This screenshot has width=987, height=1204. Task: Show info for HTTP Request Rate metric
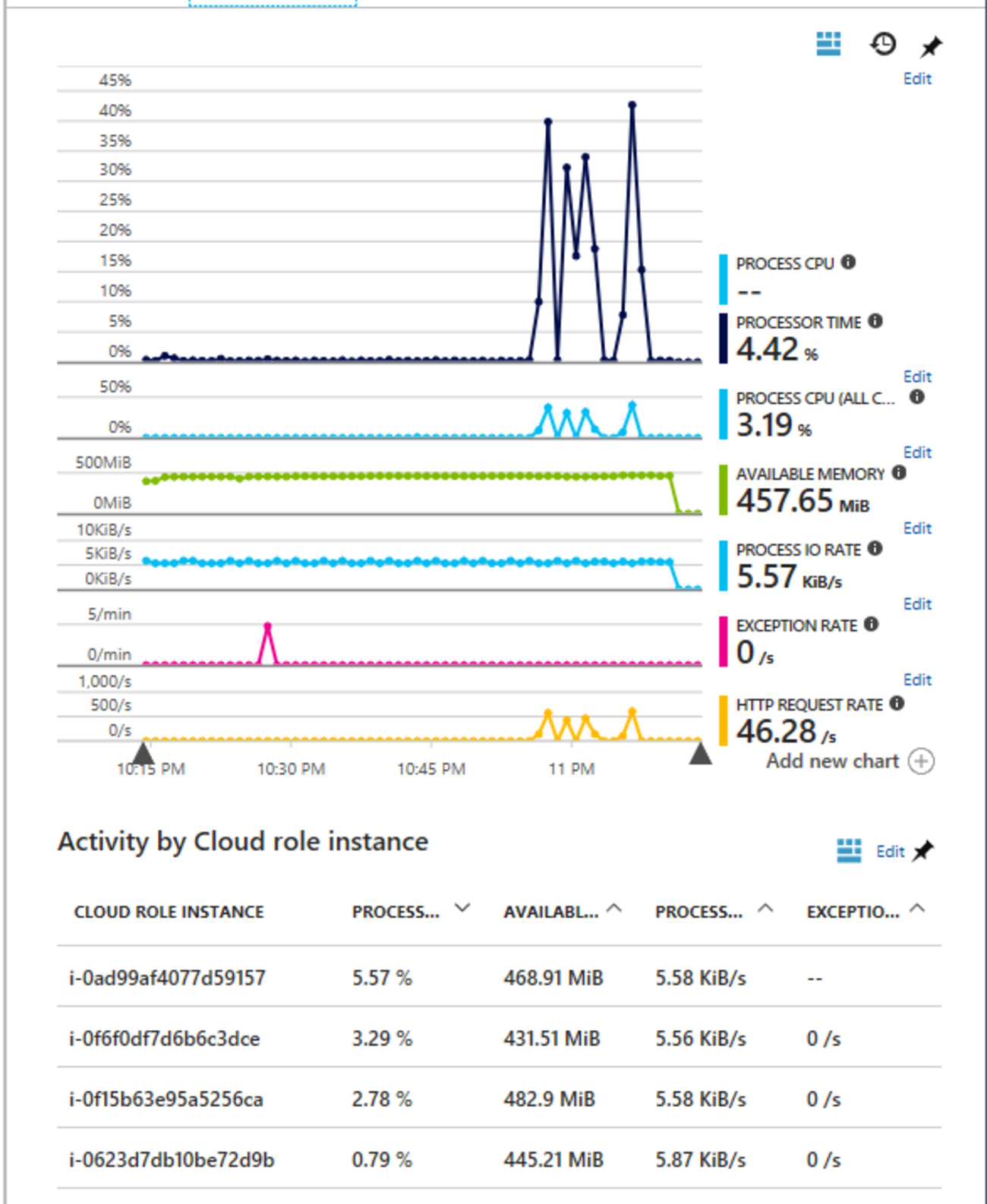click(x=897, y=704)
